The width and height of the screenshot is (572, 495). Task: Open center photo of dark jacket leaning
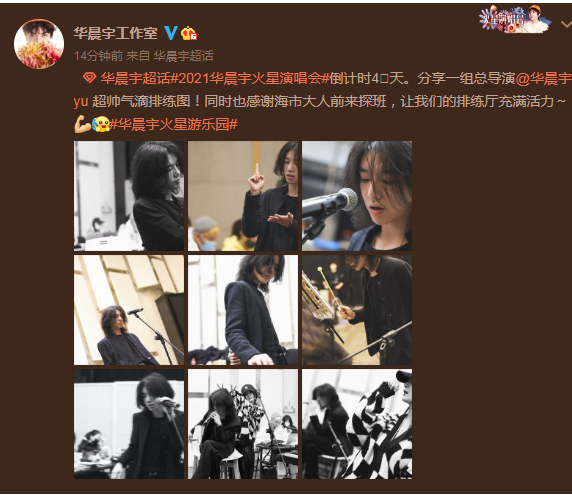243,310
